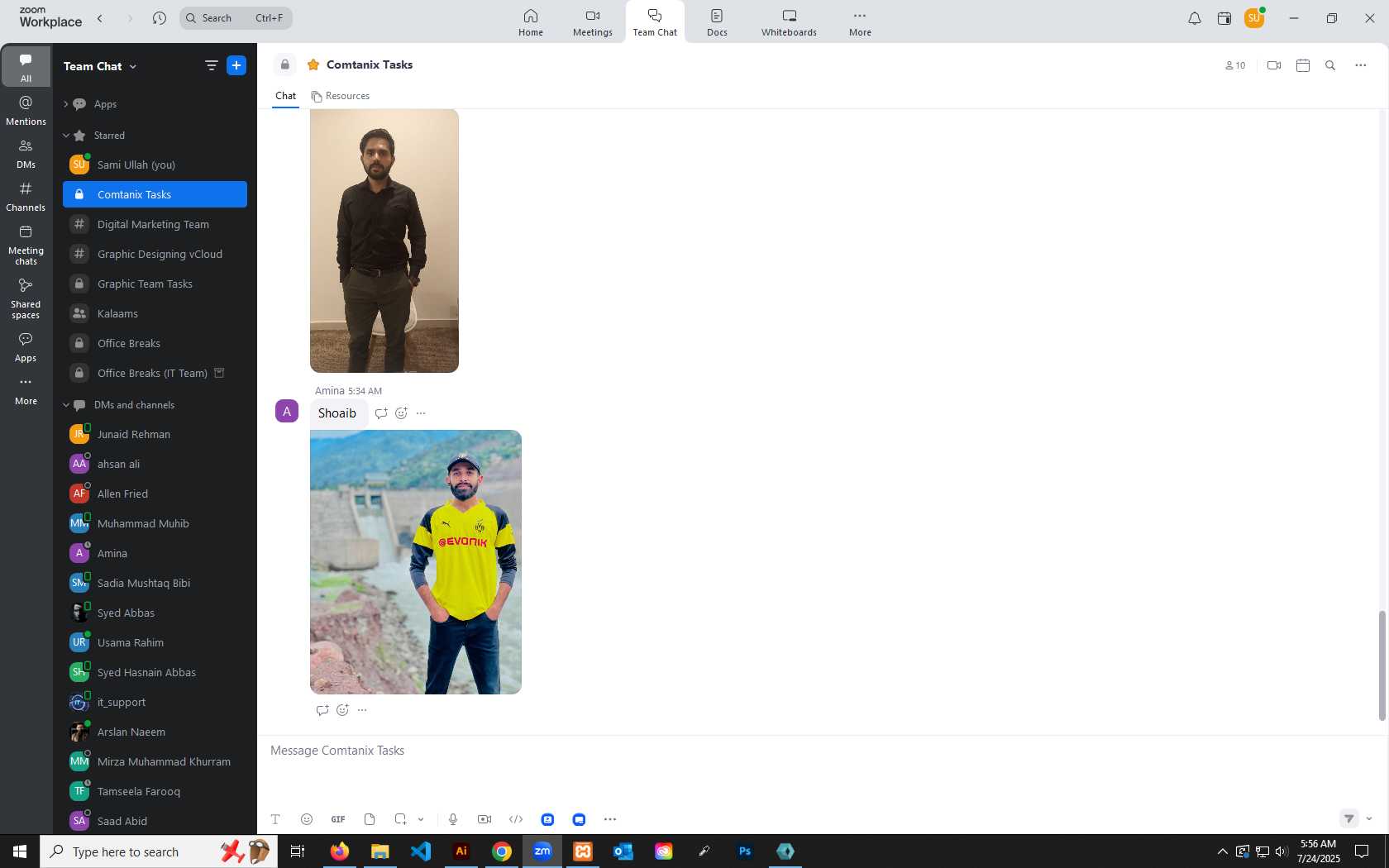1389x868 pixels.
Task: View the 10 channel members
Action: 1235,65
